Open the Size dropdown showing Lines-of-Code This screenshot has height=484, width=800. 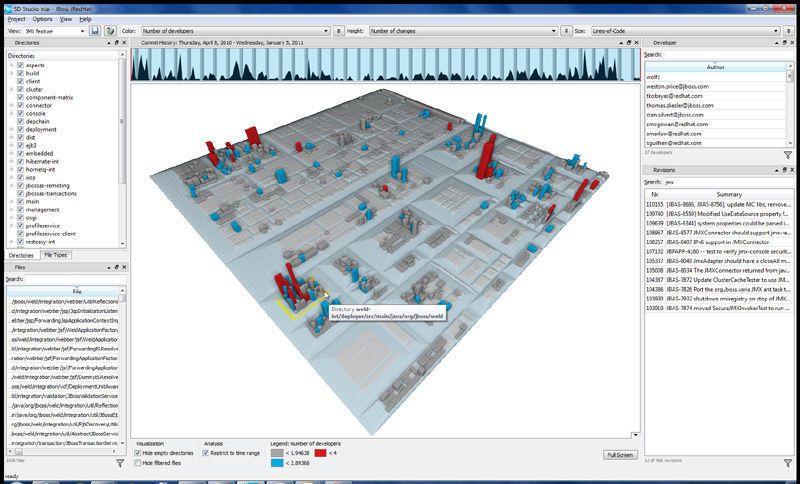pyautogui.click(x=687, y=31)
